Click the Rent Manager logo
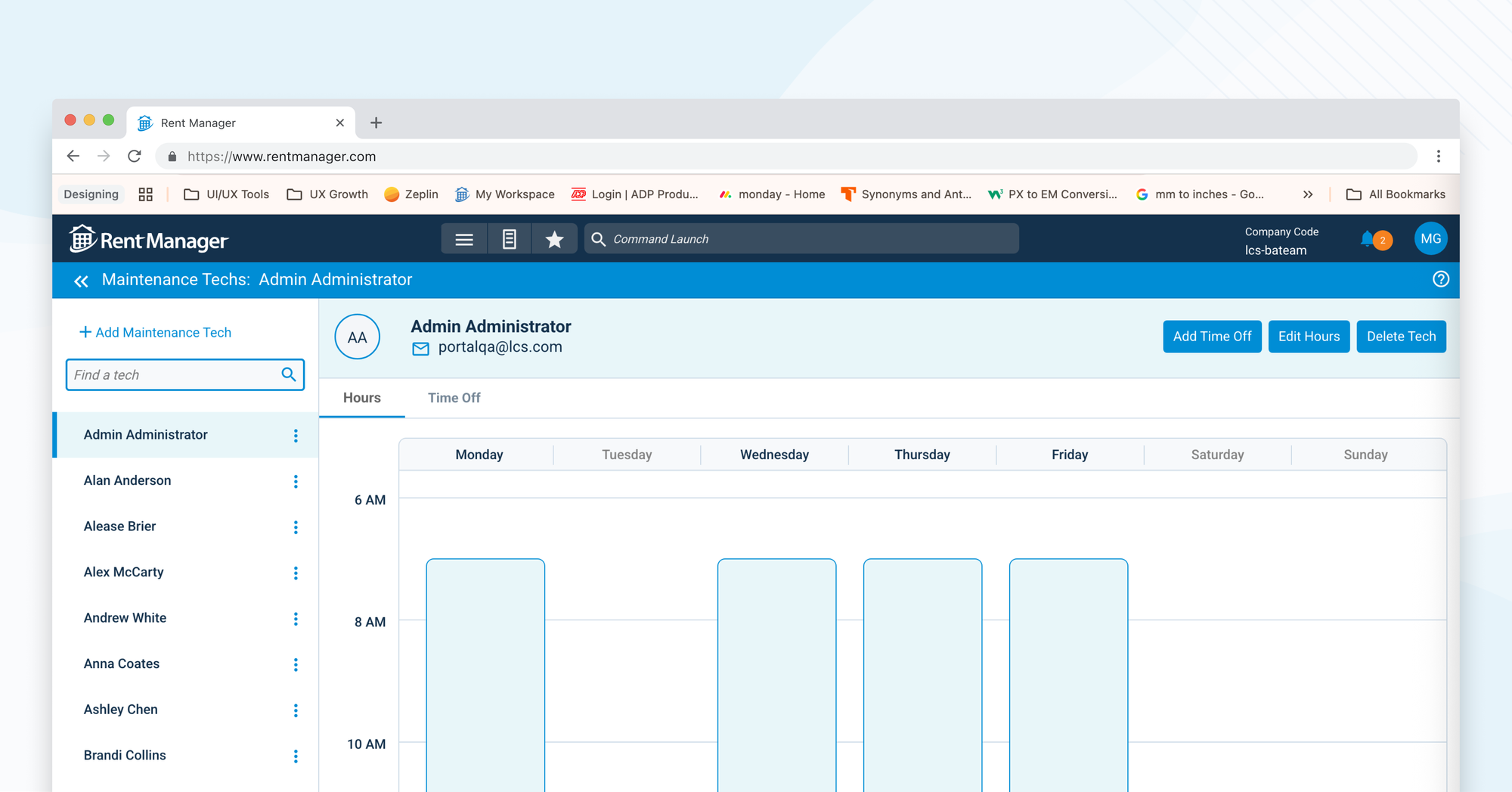Screen dimensions: 1512x792 (x=149, y=240)
